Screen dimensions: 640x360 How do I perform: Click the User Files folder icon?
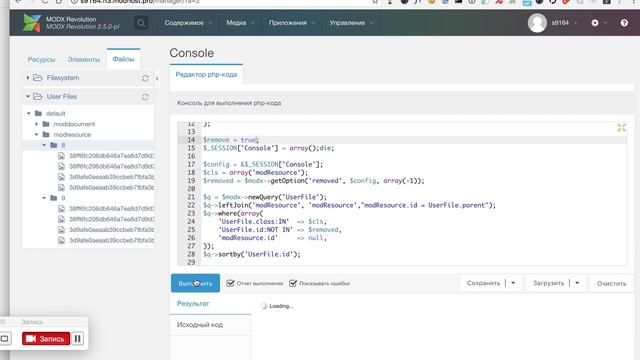click(38, 96)
